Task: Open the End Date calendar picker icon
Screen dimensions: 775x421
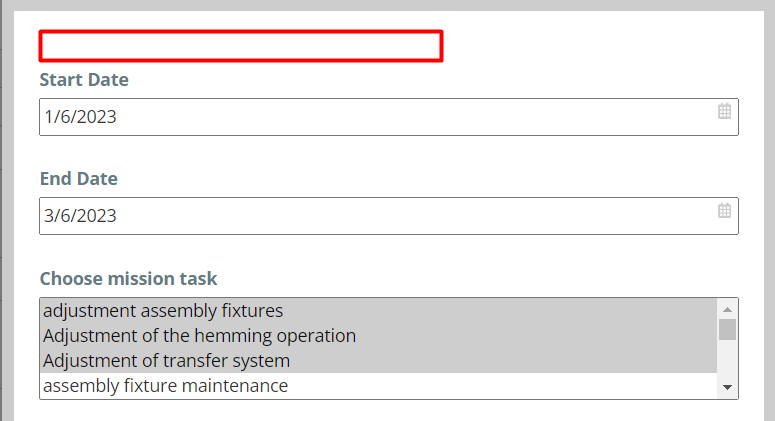Action: (724, 210)
